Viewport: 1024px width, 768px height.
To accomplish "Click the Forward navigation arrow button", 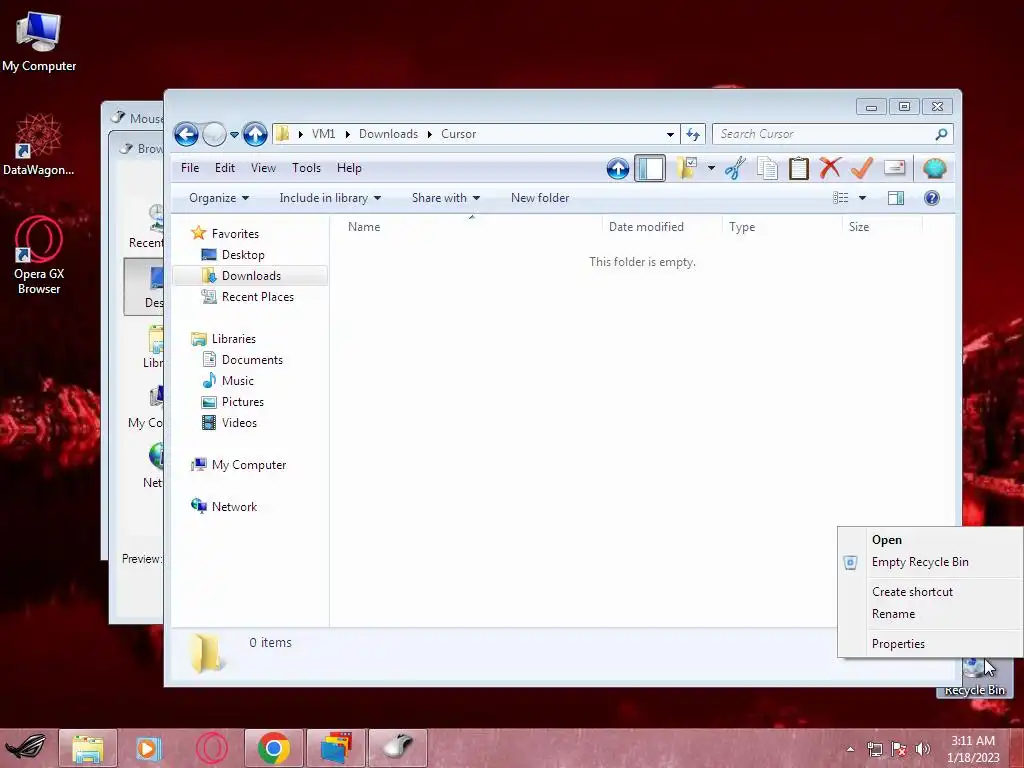I will (214, 135).
